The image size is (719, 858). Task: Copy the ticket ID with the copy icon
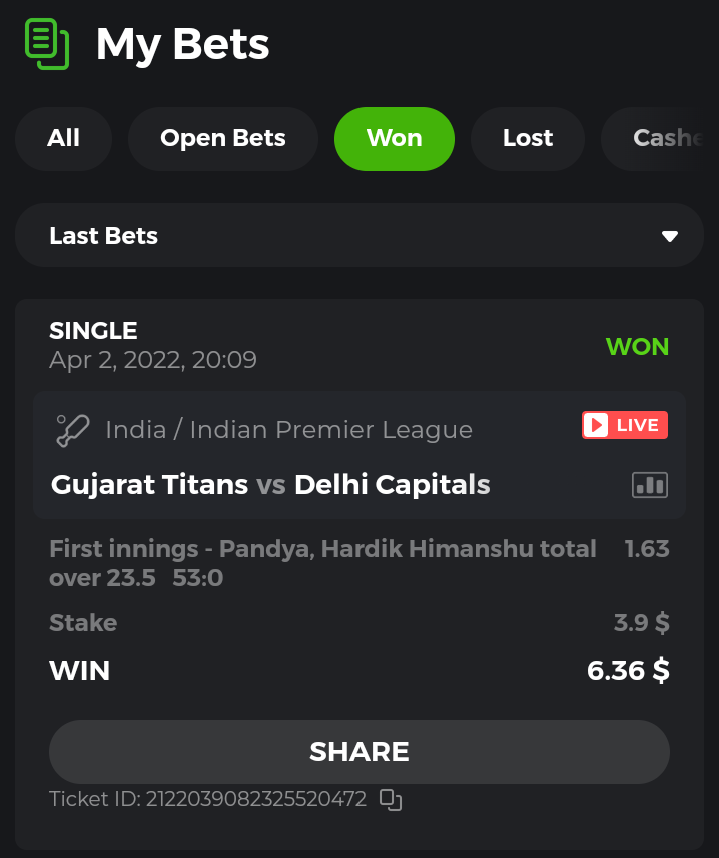tap(391, 800)
